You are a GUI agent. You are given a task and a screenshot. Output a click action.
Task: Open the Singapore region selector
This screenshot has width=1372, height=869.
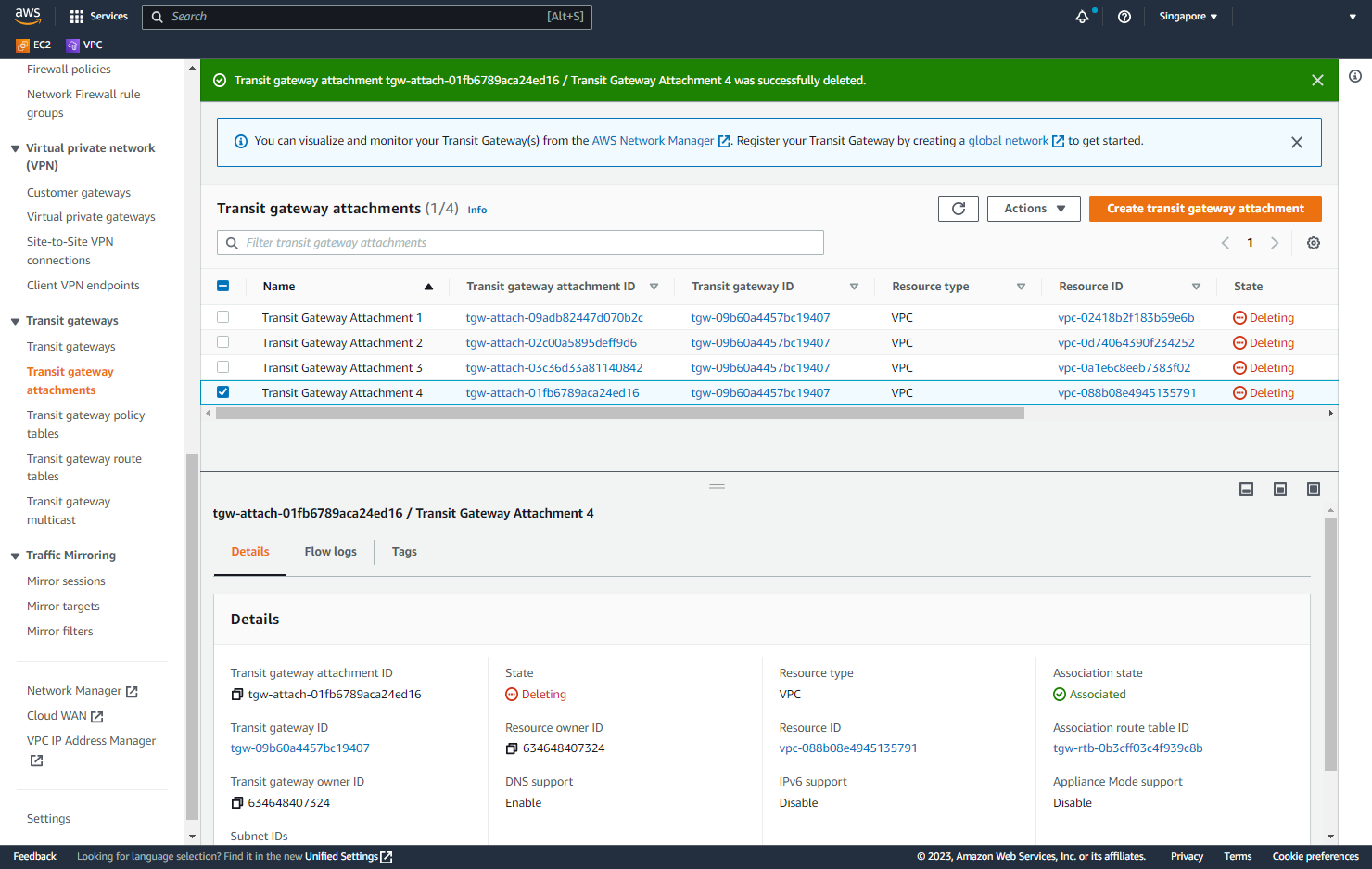1188,17
